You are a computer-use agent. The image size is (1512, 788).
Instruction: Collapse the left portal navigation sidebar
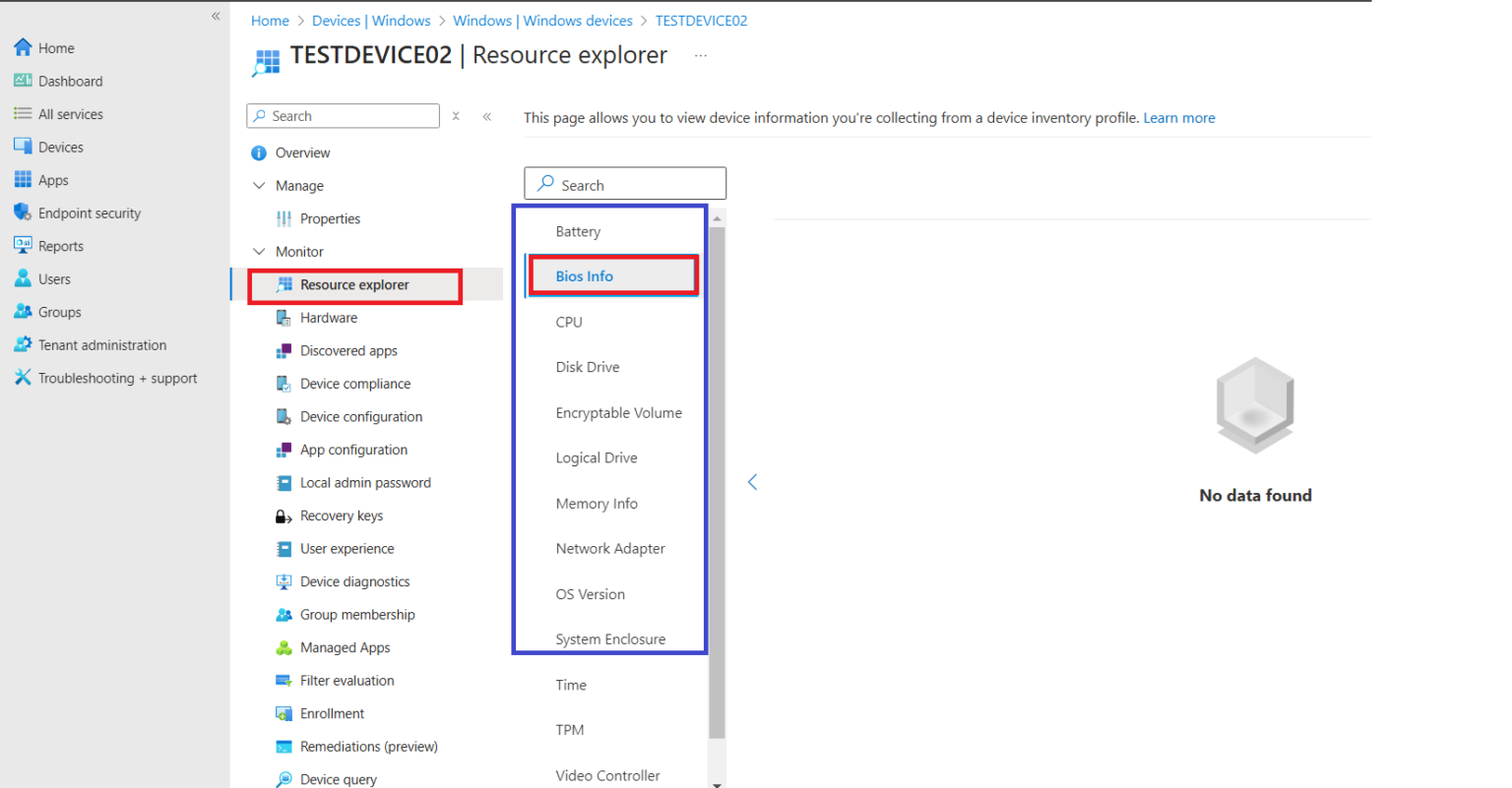click(216, 17)
